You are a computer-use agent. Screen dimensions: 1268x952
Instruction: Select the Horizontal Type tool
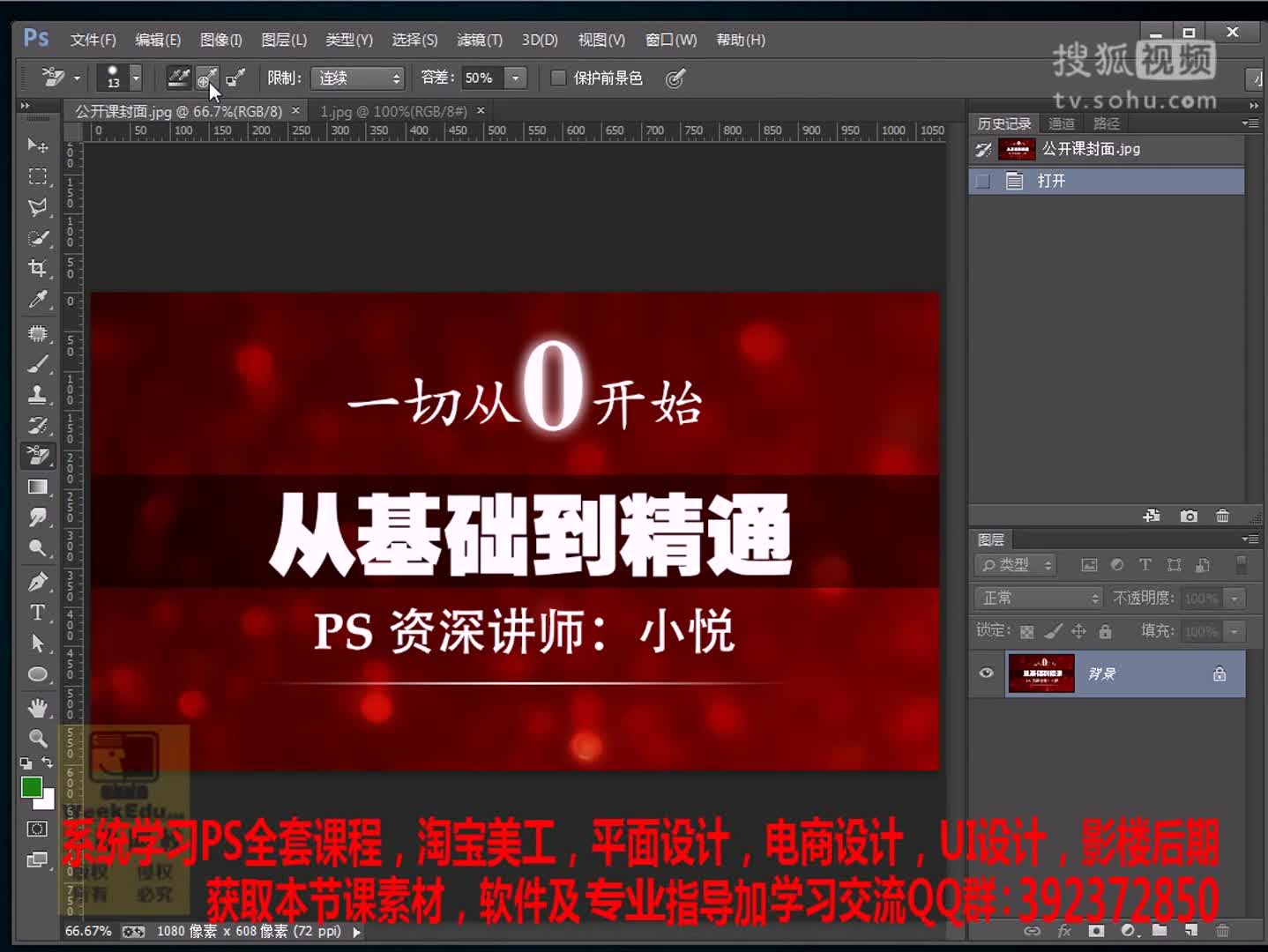tap(37, 613)
